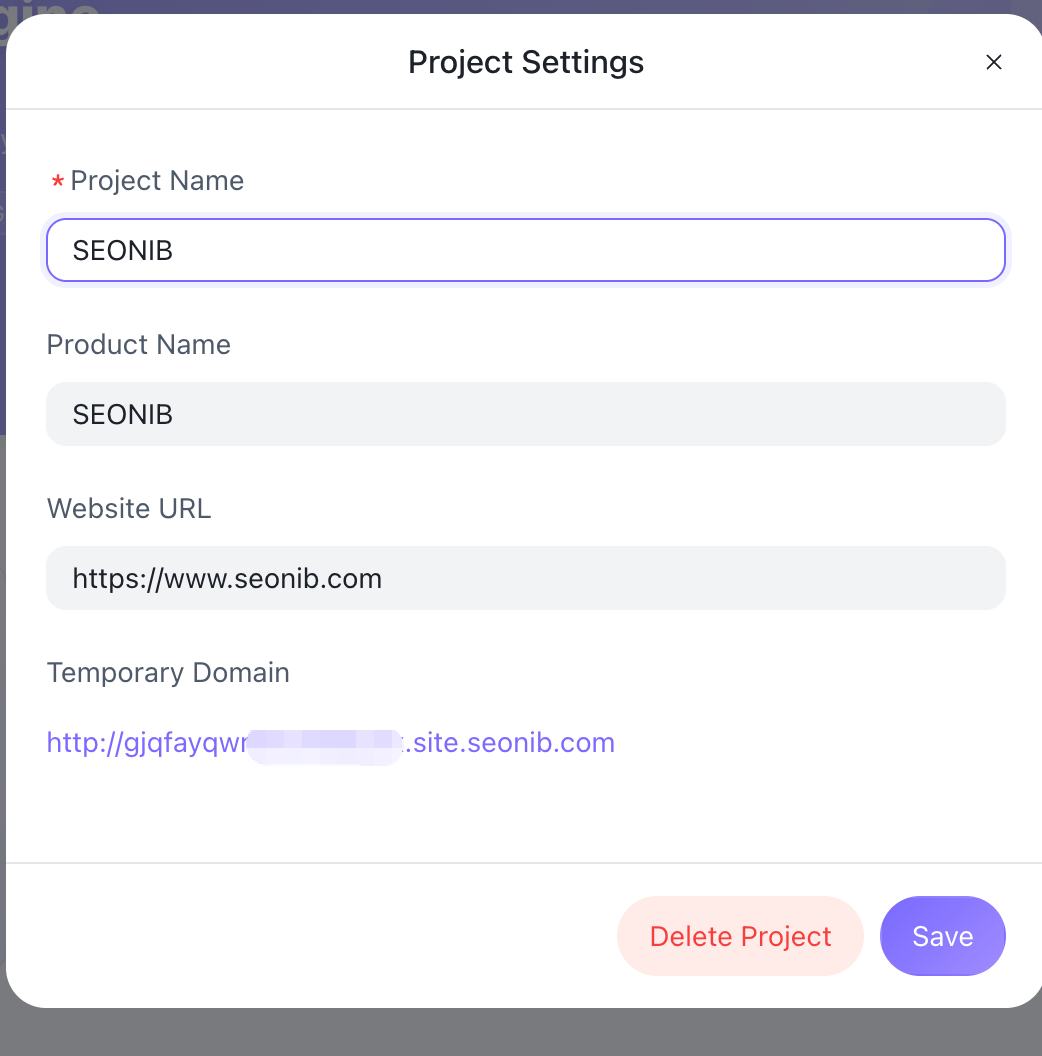Click the dimmed backdrop below the dialog
The image size is (1042, 1056).
[x=520, y=1034]
